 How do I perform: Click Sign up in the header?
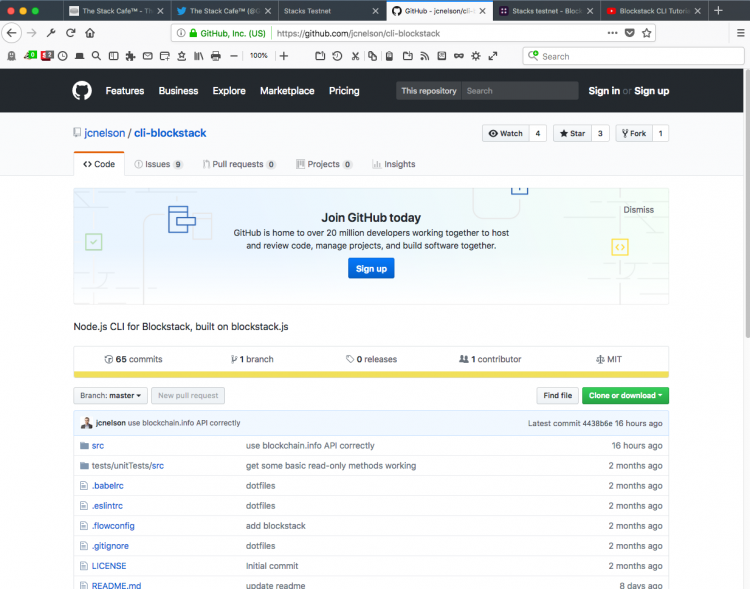coord(651,91)
